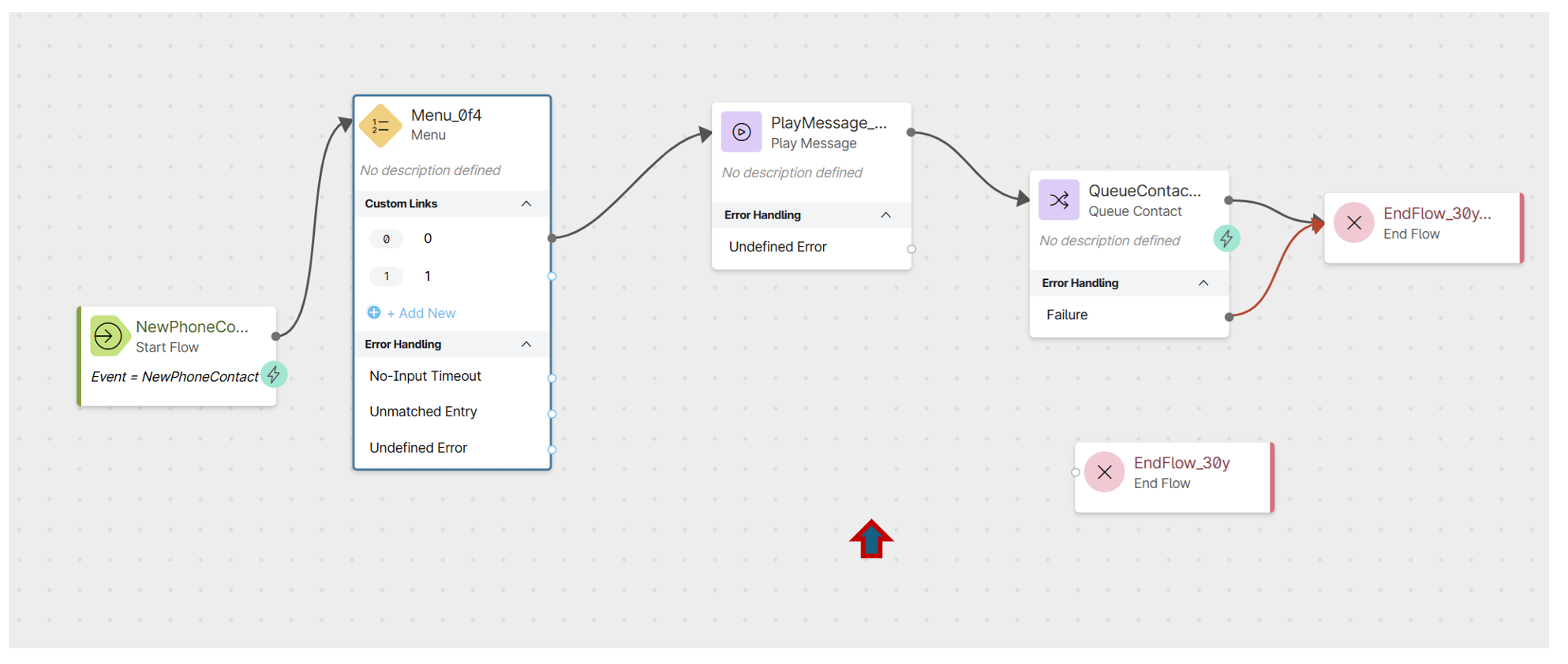Click the Menu node numbered-list icon
Screen dimensions: 1568x664
(380, 126)
